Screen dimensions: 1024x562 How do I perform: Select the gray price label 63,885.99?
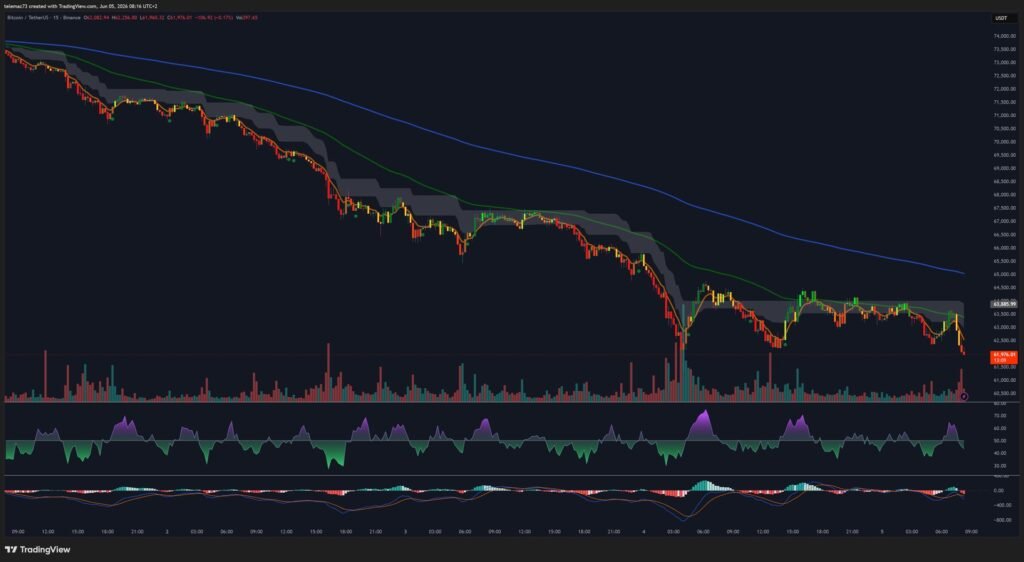1004,304
